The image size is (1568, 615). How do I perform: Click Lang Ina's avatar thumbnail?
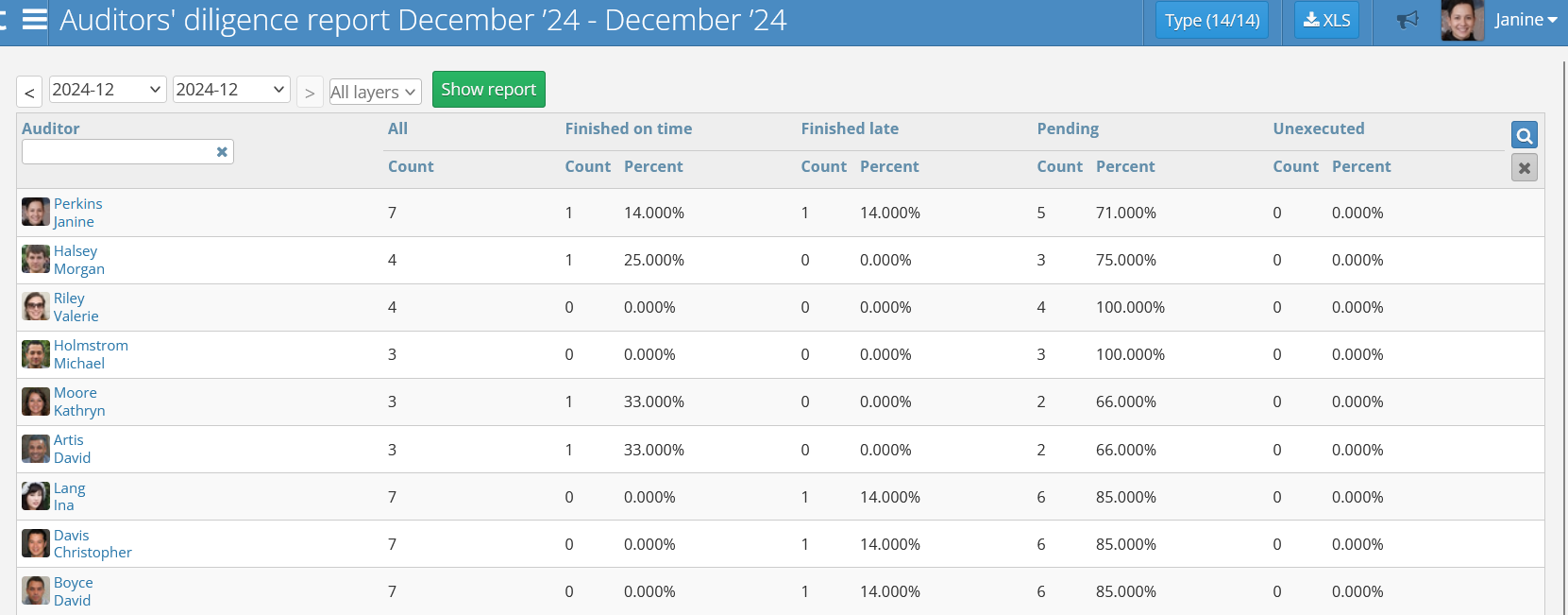[x=36, y=496]
